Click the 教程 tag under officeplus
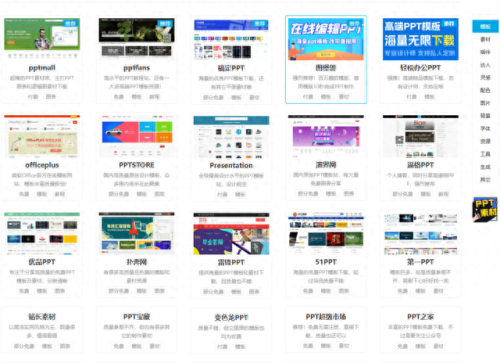Viewport: 500px width, 363px height. [60, 194]
